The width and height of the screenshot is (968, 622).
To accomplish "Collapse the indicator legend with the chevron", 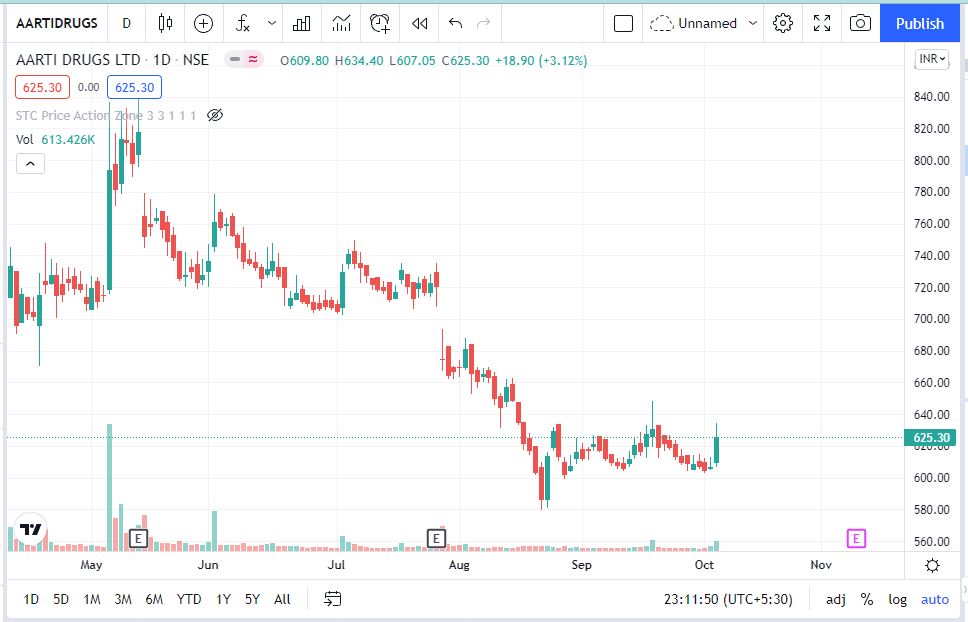I will point(30,163).
